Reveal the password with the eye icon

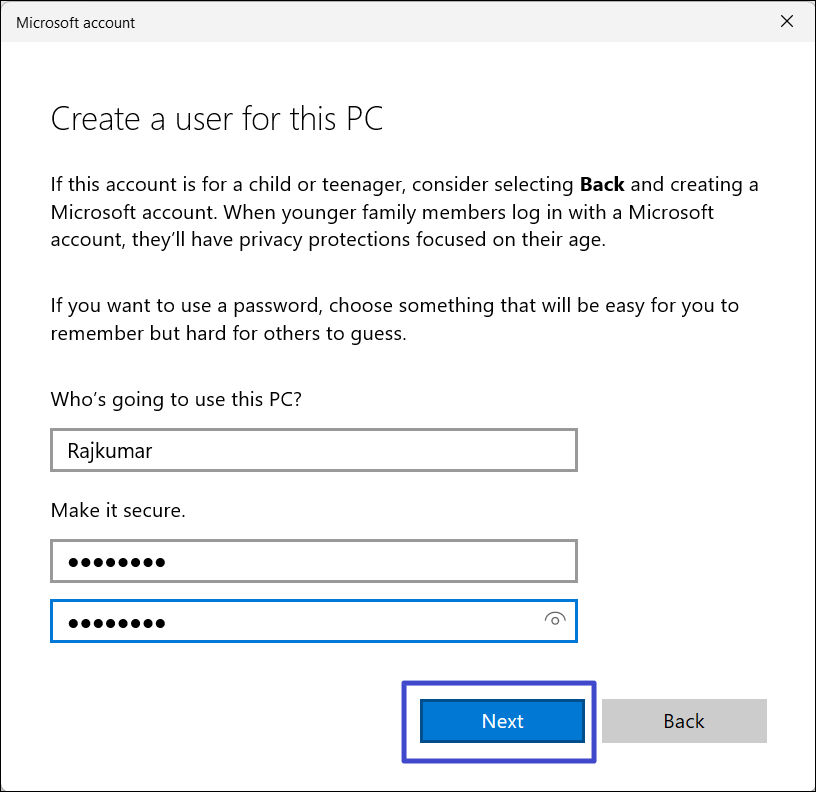click(554, 620)
